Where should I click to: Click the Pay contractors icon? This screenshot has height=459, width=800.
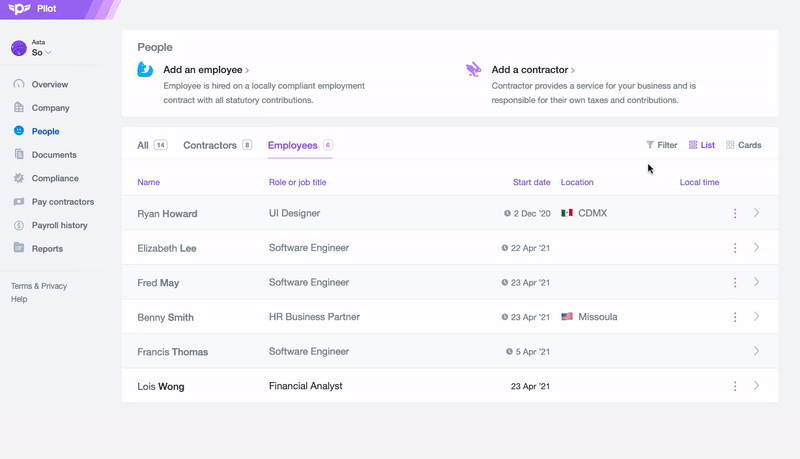click(x=19, y=202)
